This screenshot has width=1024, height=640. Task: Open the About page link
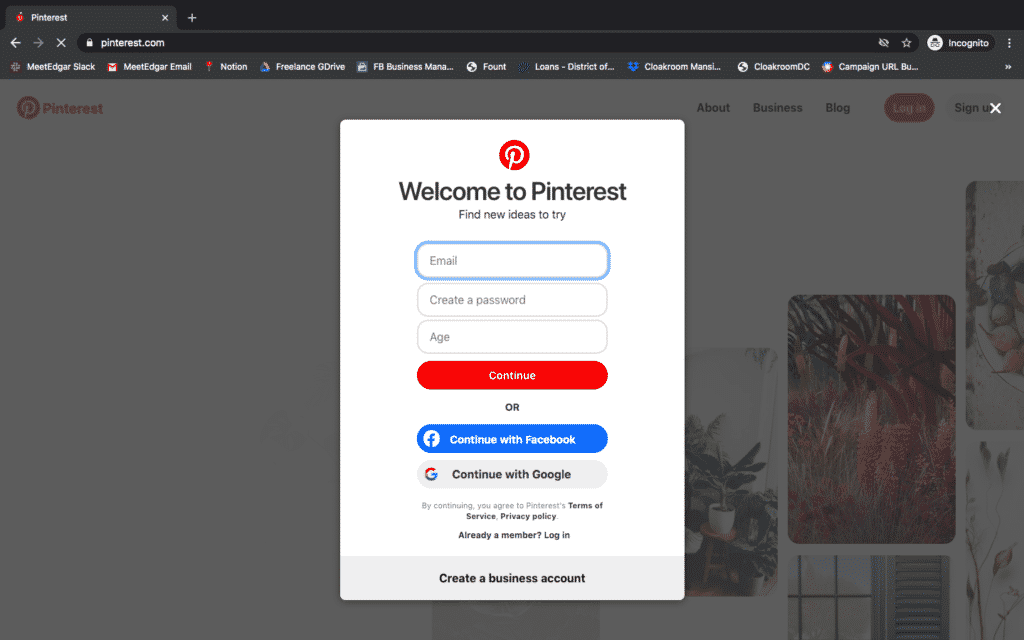pyautogui.click(x=713, y=108)
